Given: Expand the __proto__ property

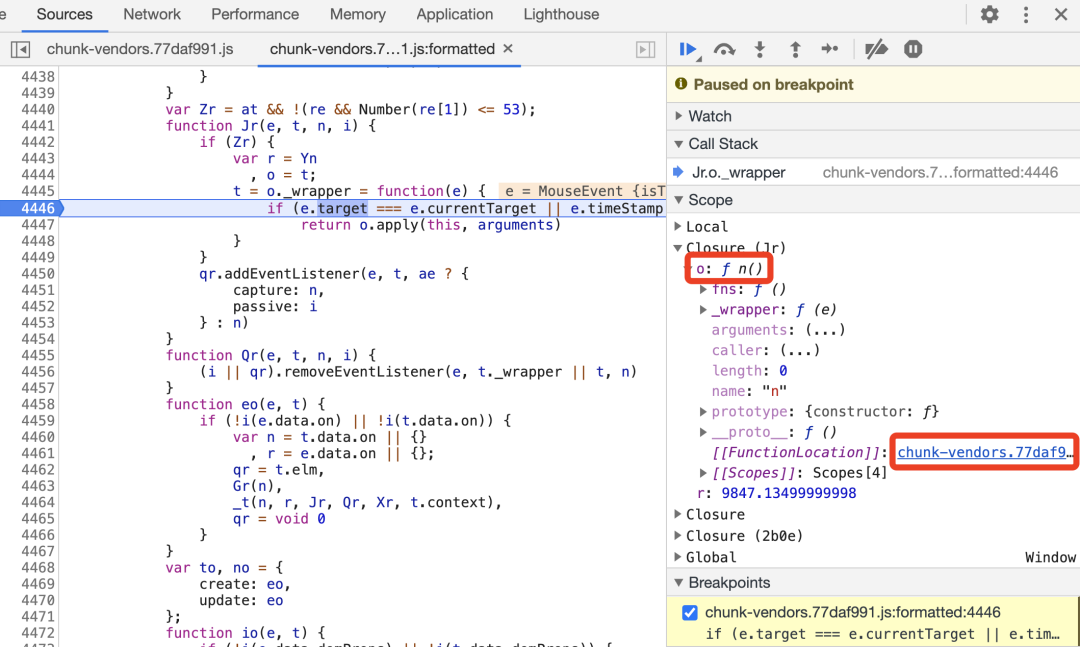Looking at the screenshot, I should 703,432.
